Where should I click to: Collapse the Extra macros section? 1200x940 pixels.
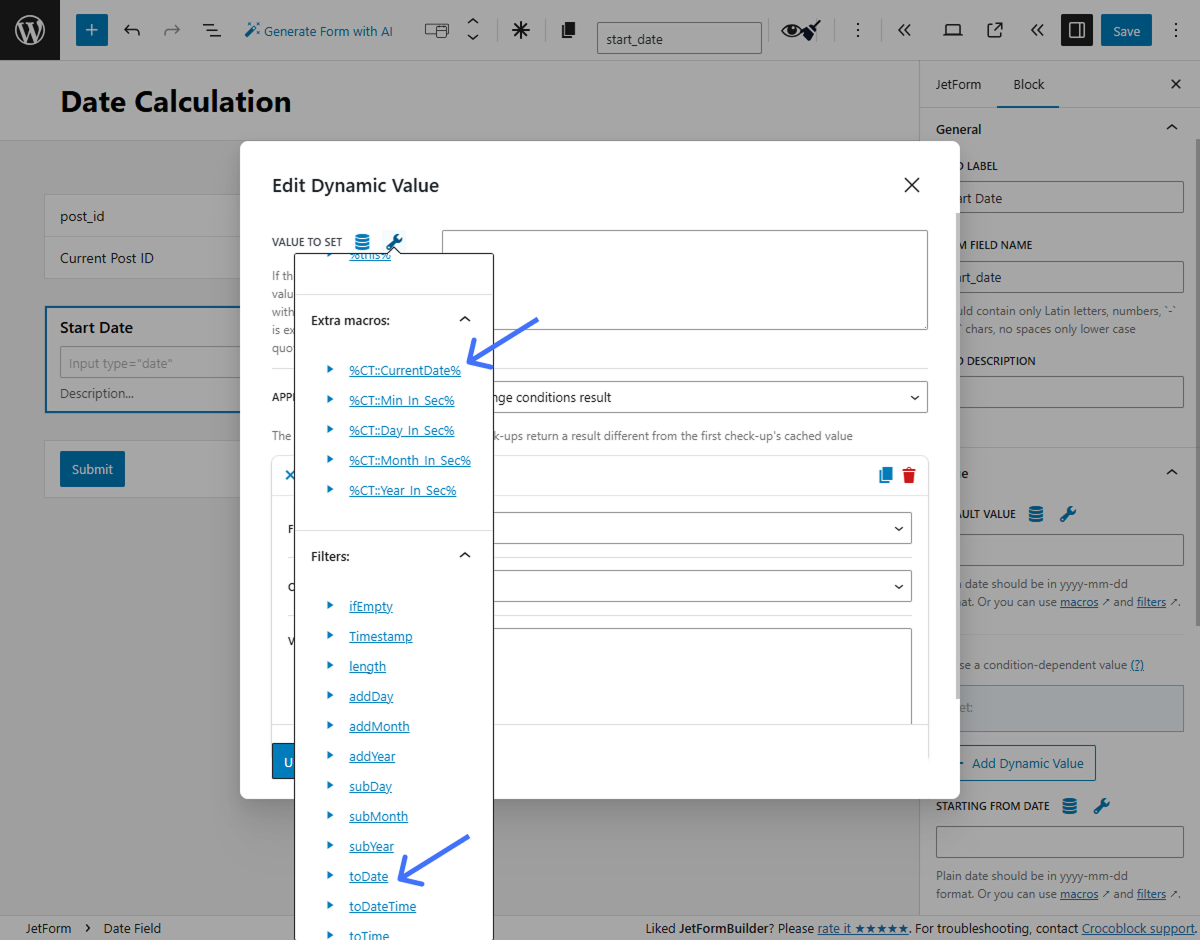464,318
